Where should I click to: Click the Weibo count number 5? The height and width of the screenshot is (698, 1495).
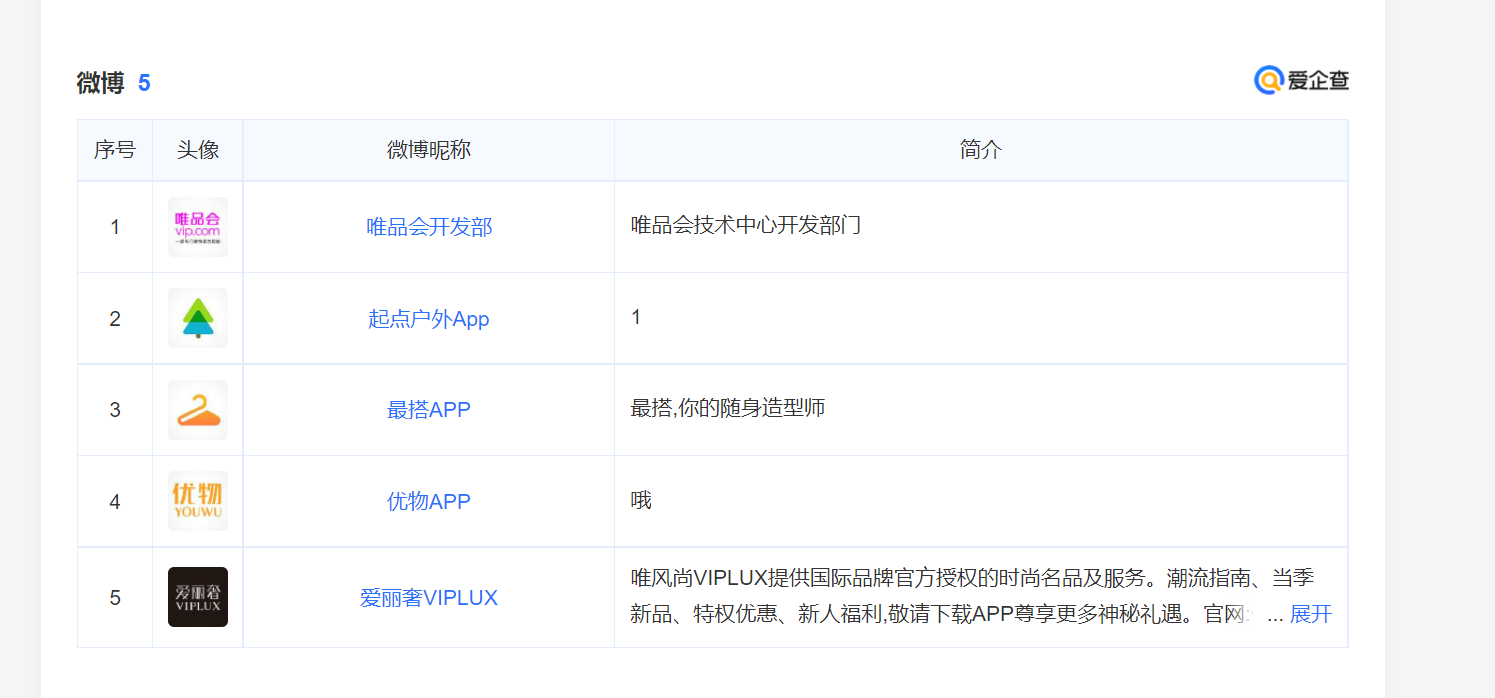[144, 83]
